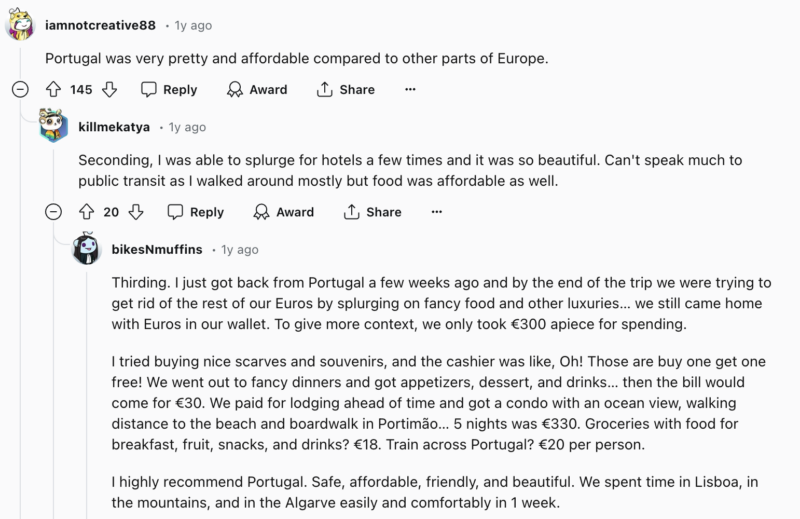This screenshot has height=519, width=800.
Task: Downvote killmekatya's reply
Action: (137, 212)
